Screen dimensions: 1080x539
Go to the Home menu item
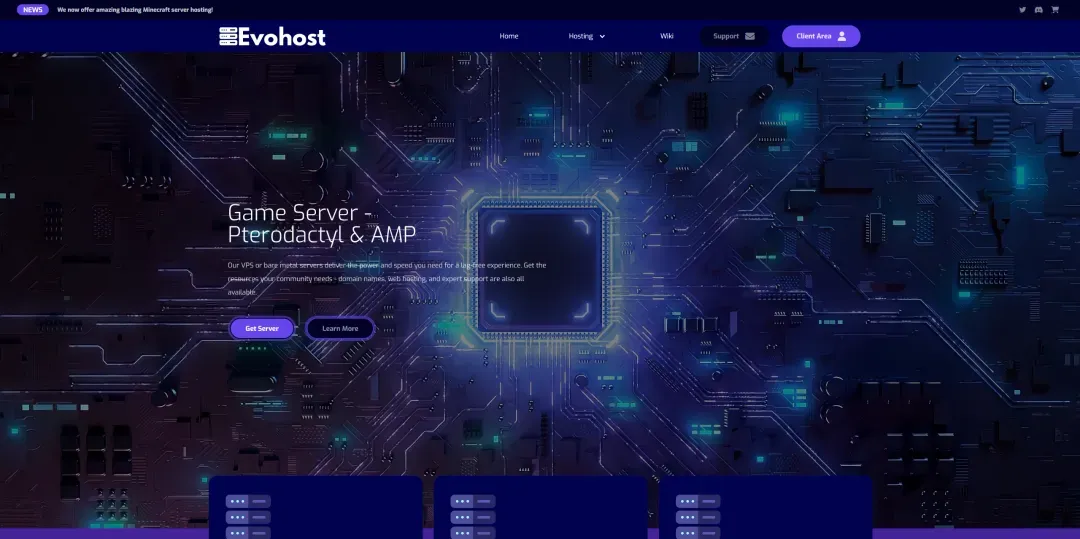point(509,36)
